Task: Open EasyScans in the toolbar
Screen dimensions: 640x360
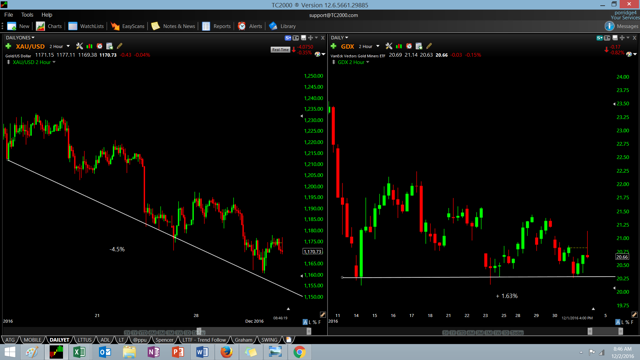Action: tap(127, 26)
